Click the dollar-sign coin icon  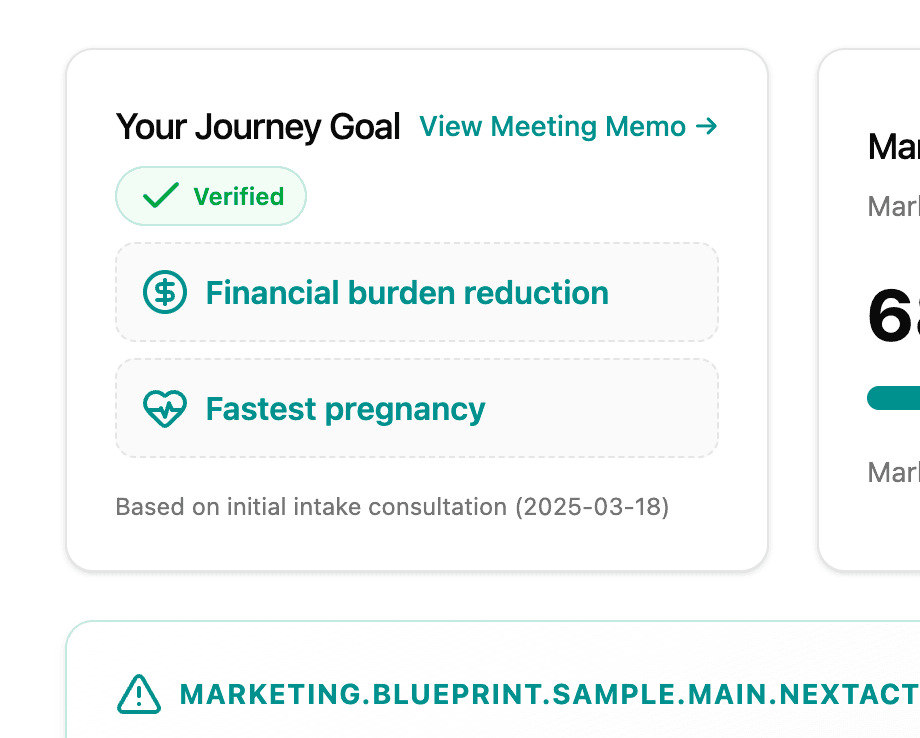tap(165, 293)
